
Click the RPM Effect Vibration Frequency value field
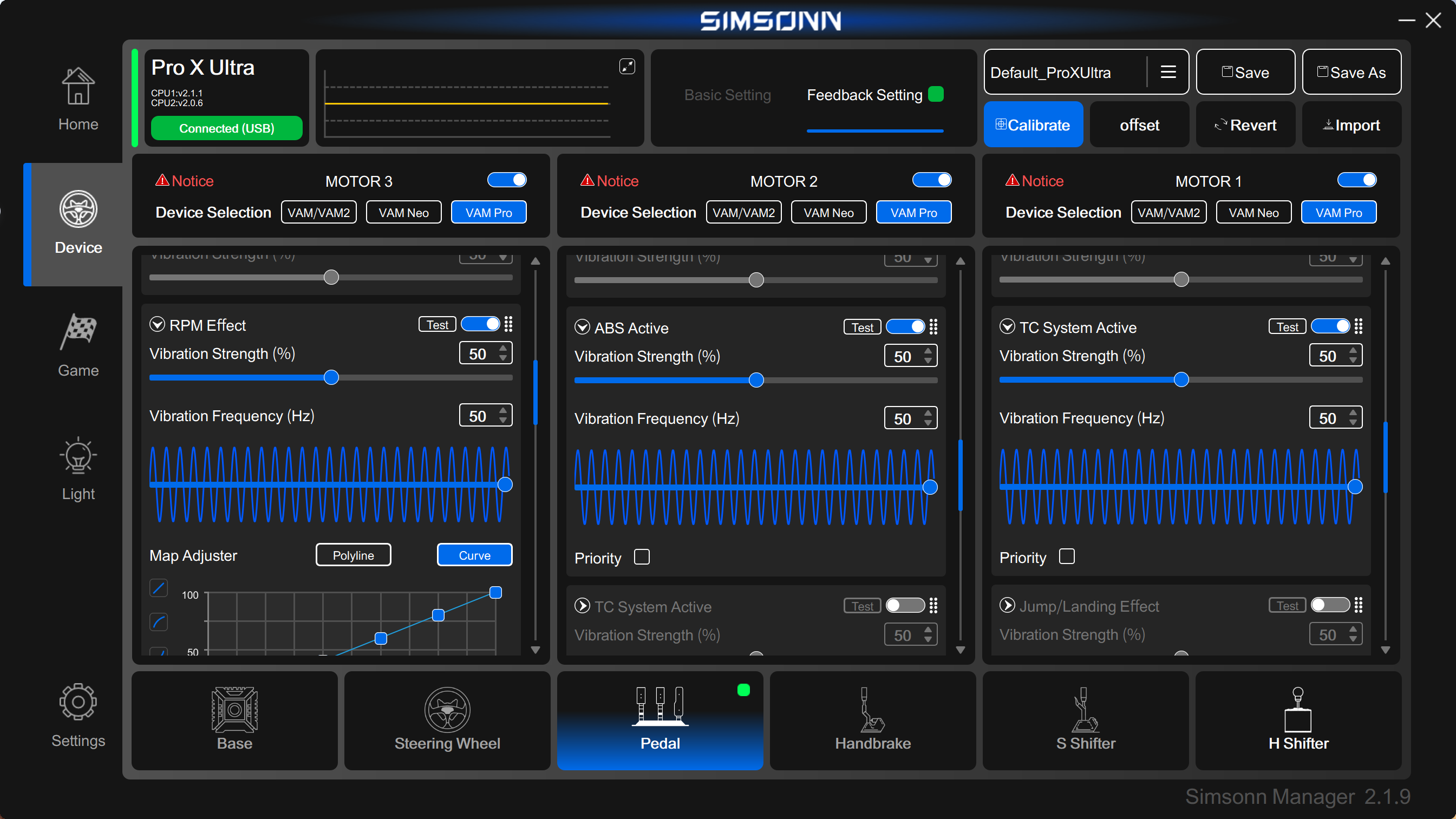[x=486, y=415]
